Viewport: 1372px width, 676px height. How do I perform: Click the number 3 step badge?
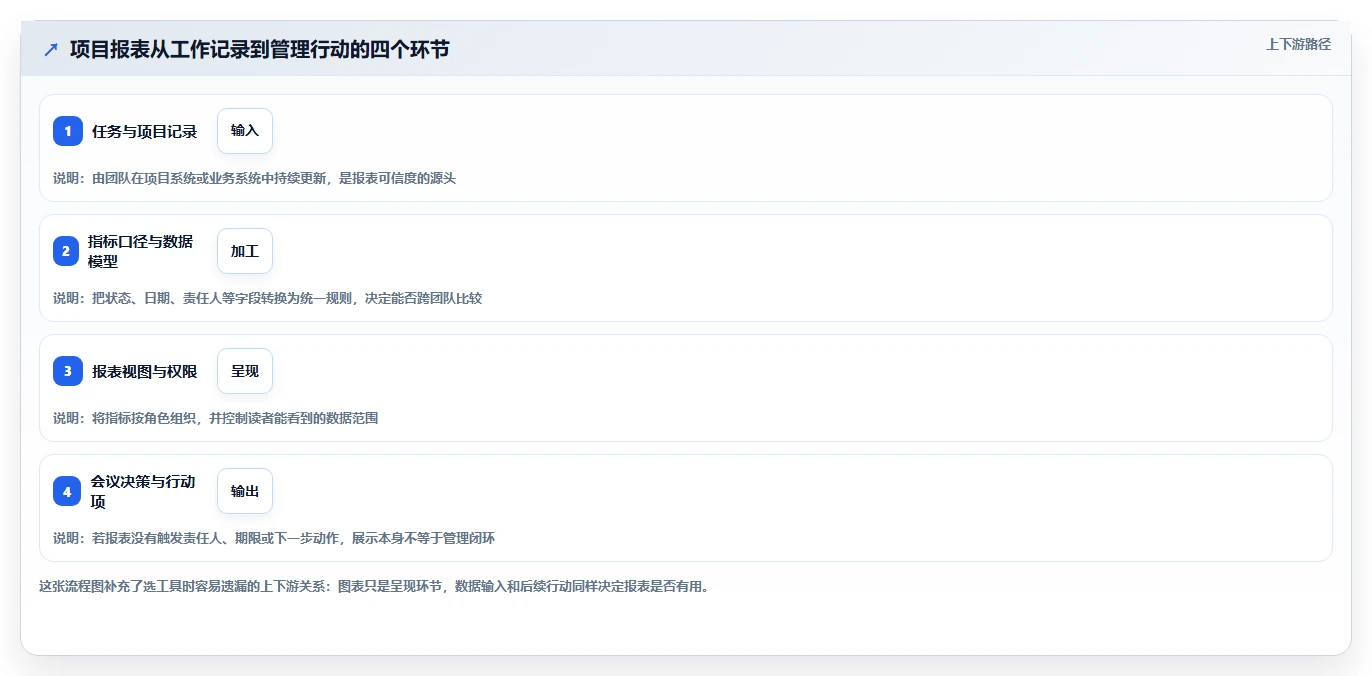[x=68, y=371]
